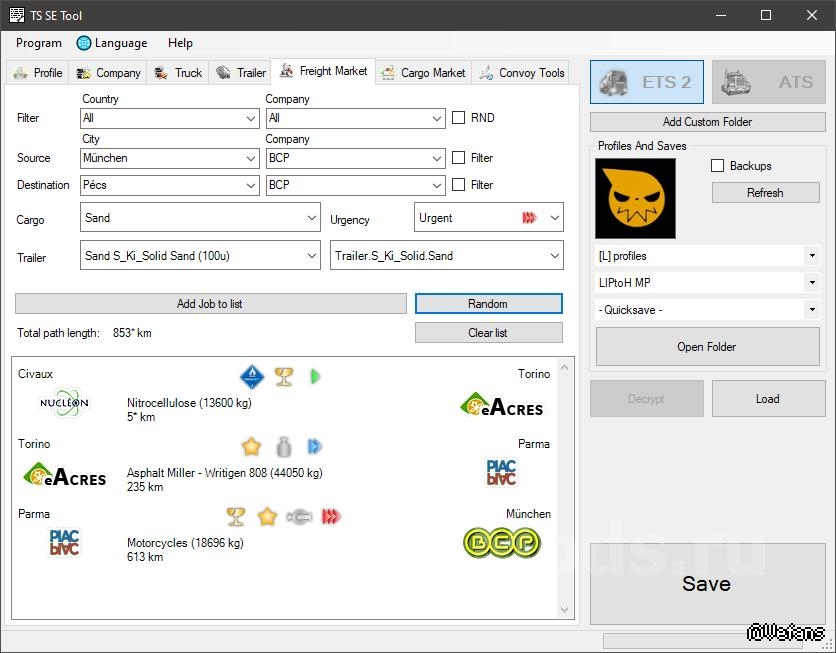Click the weight icon on Torino job
This screenshot has height=653, width=836.
284,447
